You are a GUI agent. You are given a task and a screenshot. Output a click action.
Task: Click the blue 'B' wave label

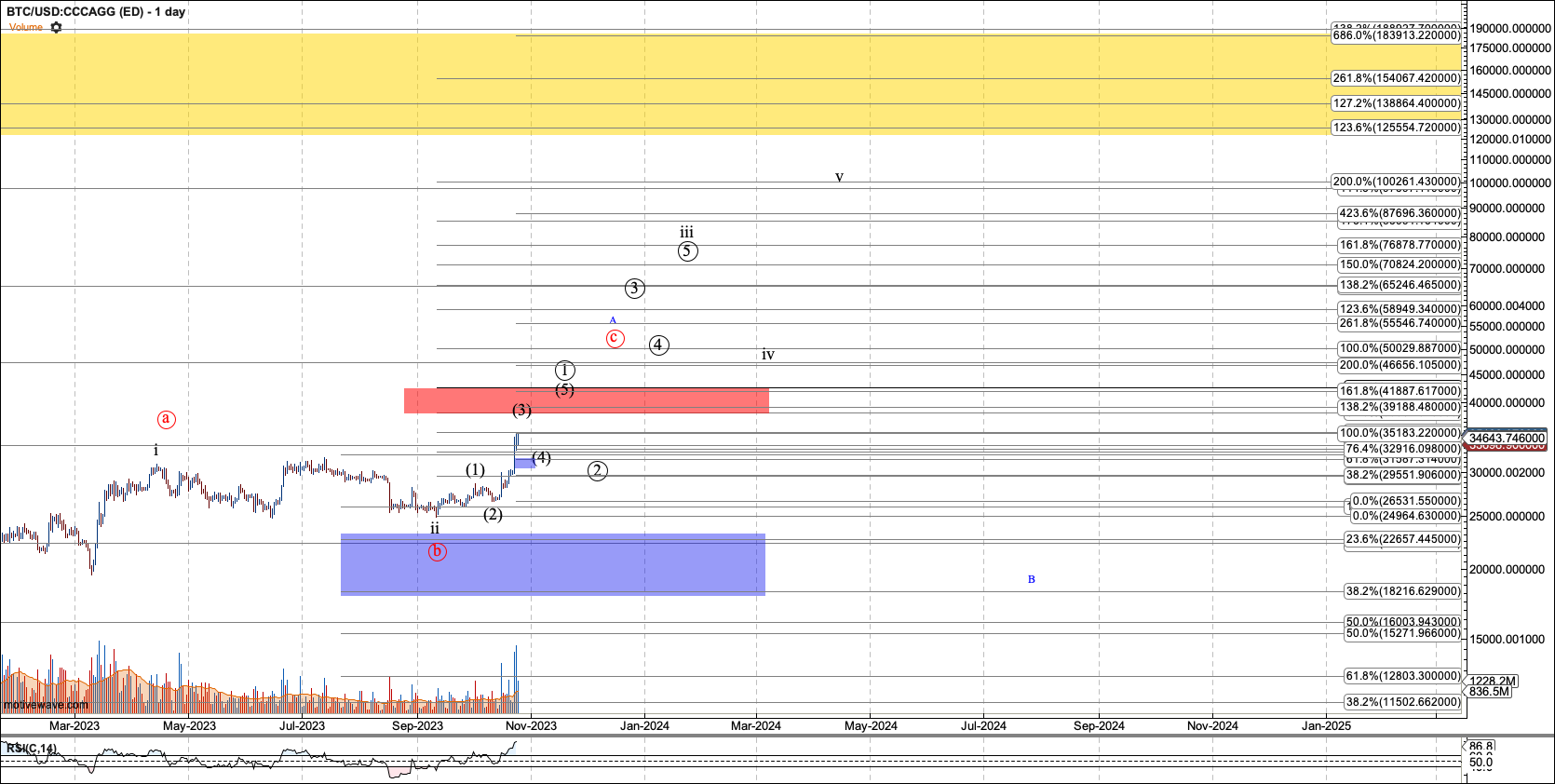tap(1031, 579)
